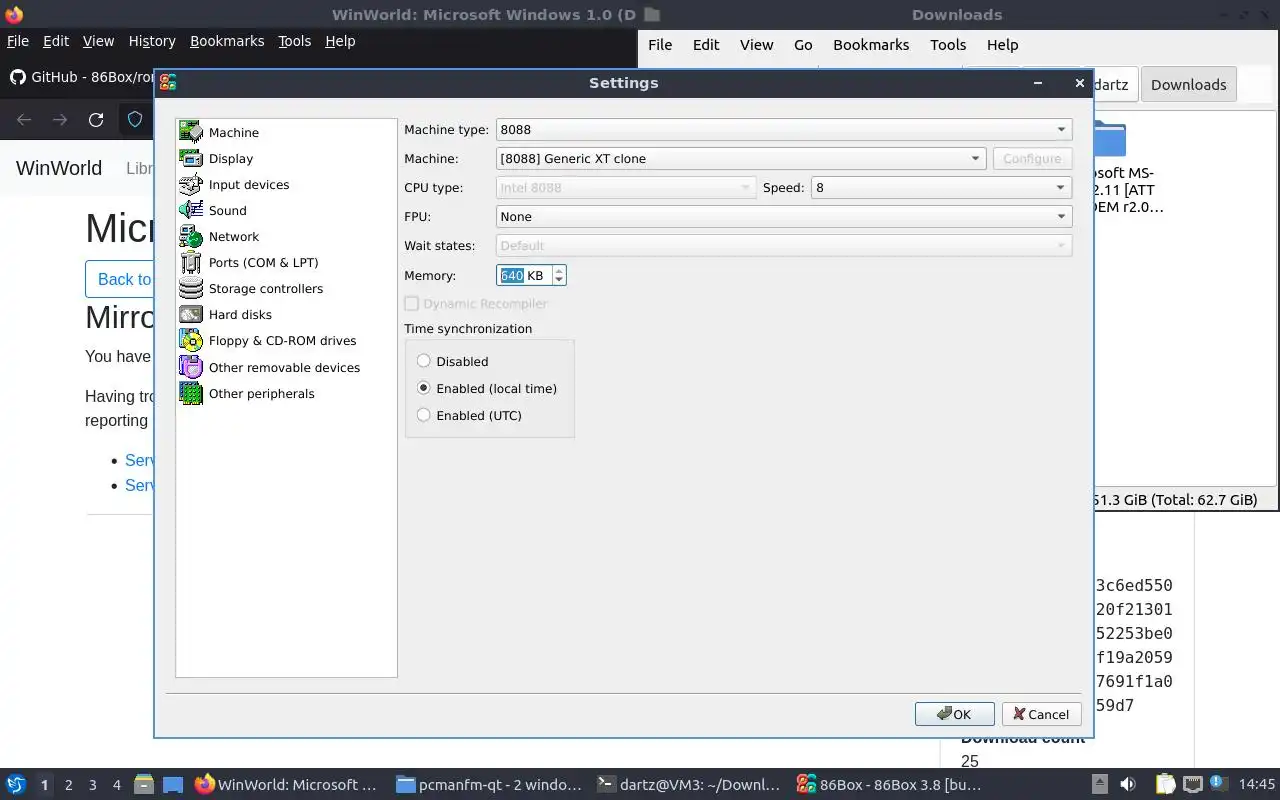Open the CPU type dropdown
The height and width of the screenshot is (800, 1280).
pos(626,187)
